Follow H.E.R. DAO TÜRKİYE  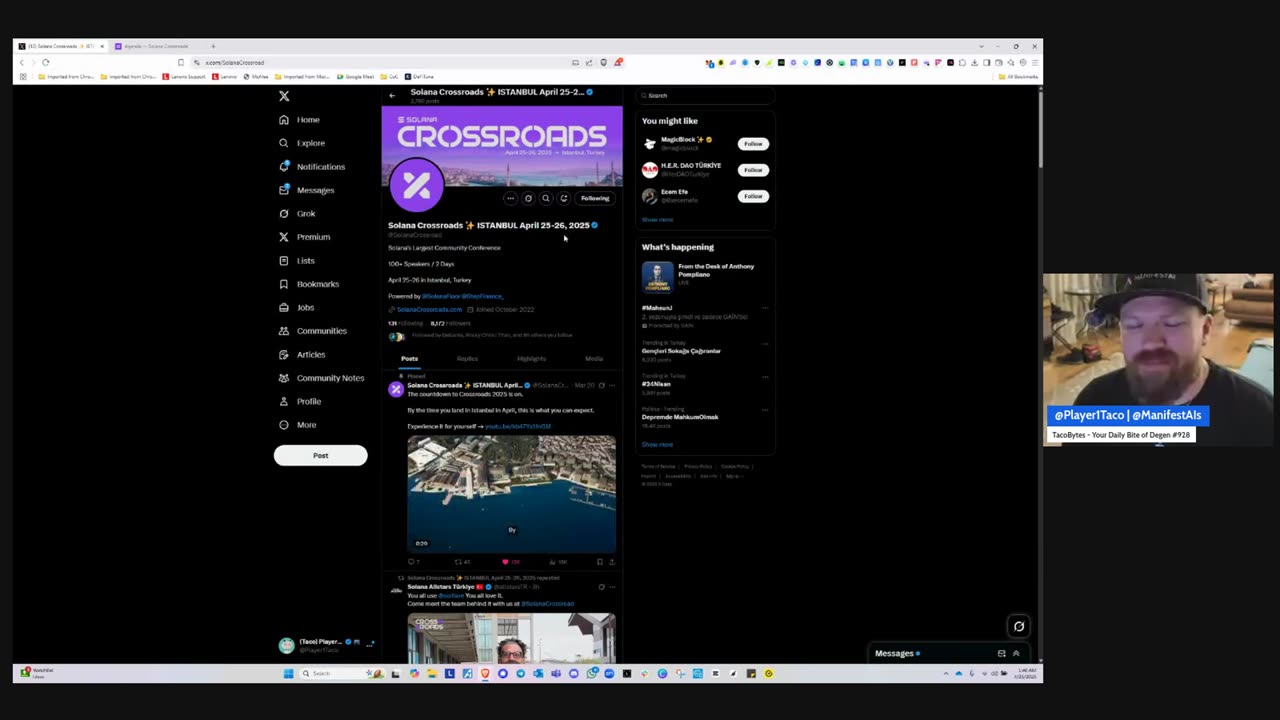(x=753, y=170)
